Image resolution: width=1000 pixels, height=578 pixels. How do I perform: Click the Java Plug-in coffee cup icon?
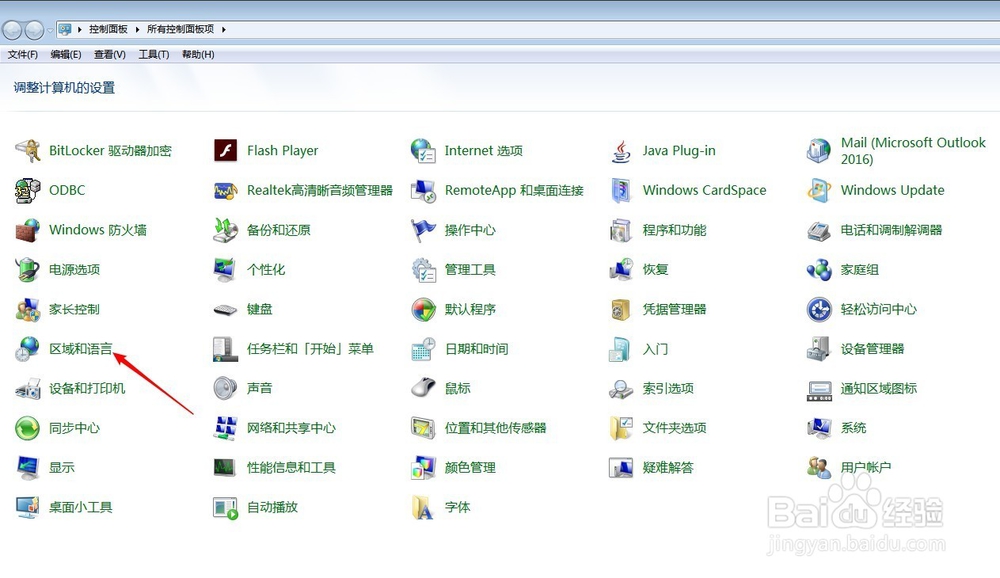[x=621, y=151]
